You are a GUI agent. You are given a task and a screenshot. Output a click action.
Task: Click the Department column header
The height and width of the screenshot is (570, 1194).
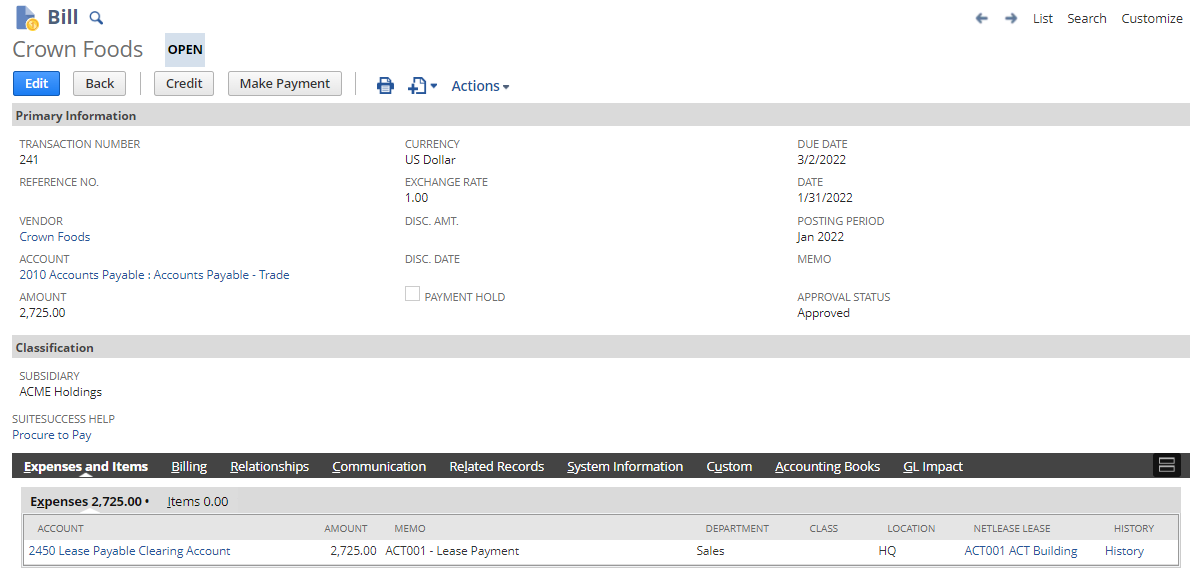pos(737,528)
